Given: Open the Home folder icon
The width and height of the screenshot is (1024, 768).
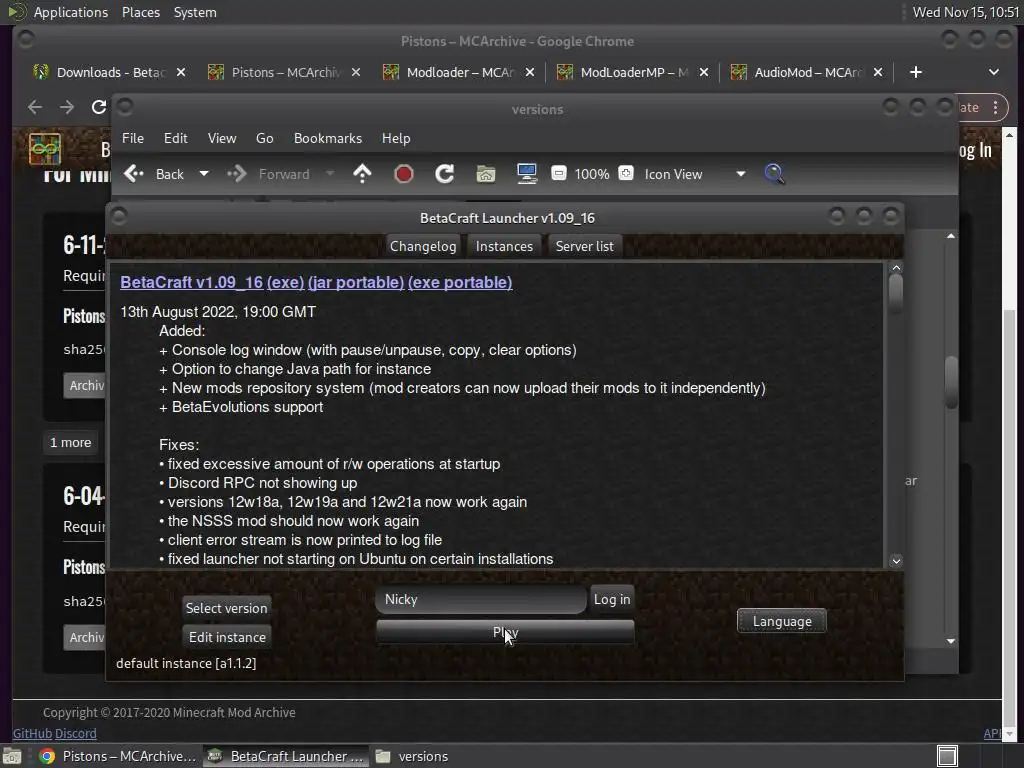Looking at the screenshot, I should [x=485, y=174].
